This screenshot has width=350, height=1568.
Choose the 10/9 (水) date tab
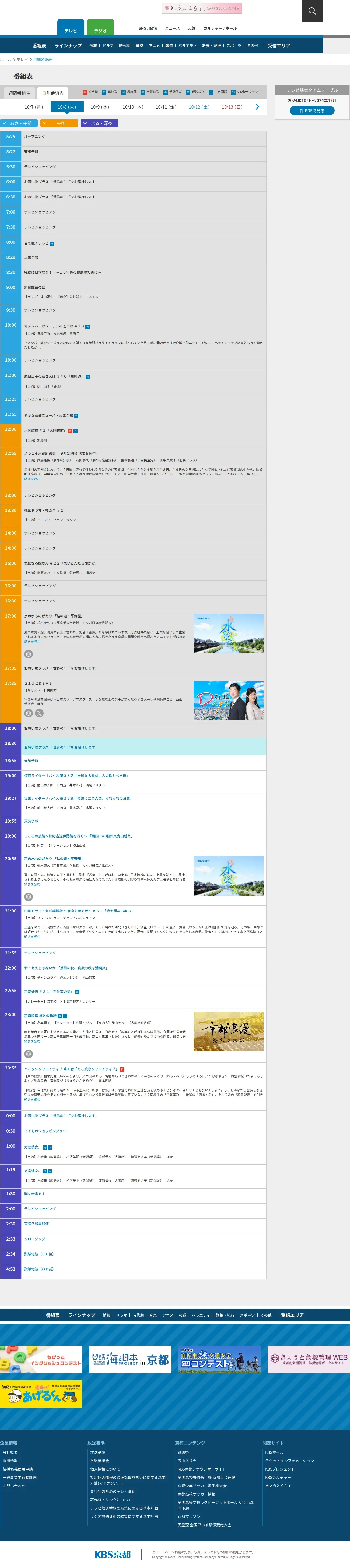pos(100,107)
